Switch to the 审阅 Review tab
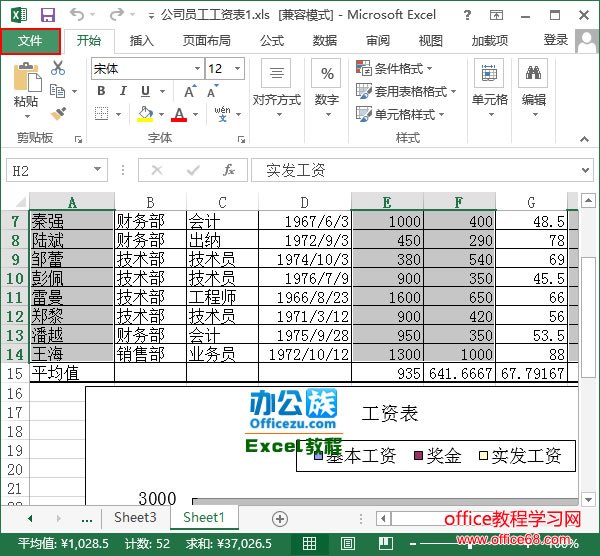This screenshot has width=600, height=556. click(378, 40)
